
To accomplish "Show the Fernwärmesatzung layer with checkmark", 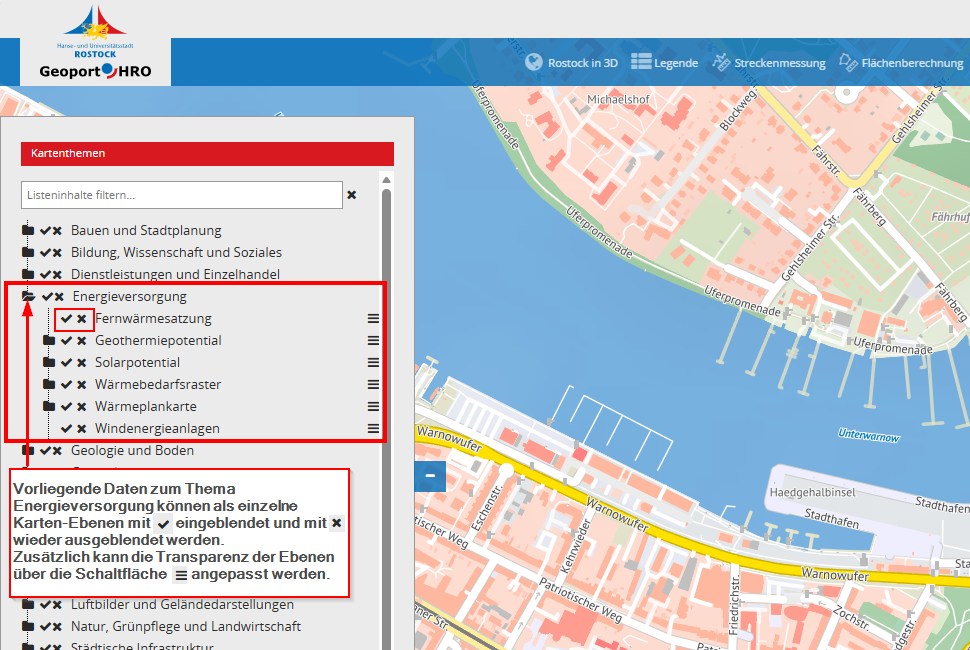I will (x=66, y=319).
